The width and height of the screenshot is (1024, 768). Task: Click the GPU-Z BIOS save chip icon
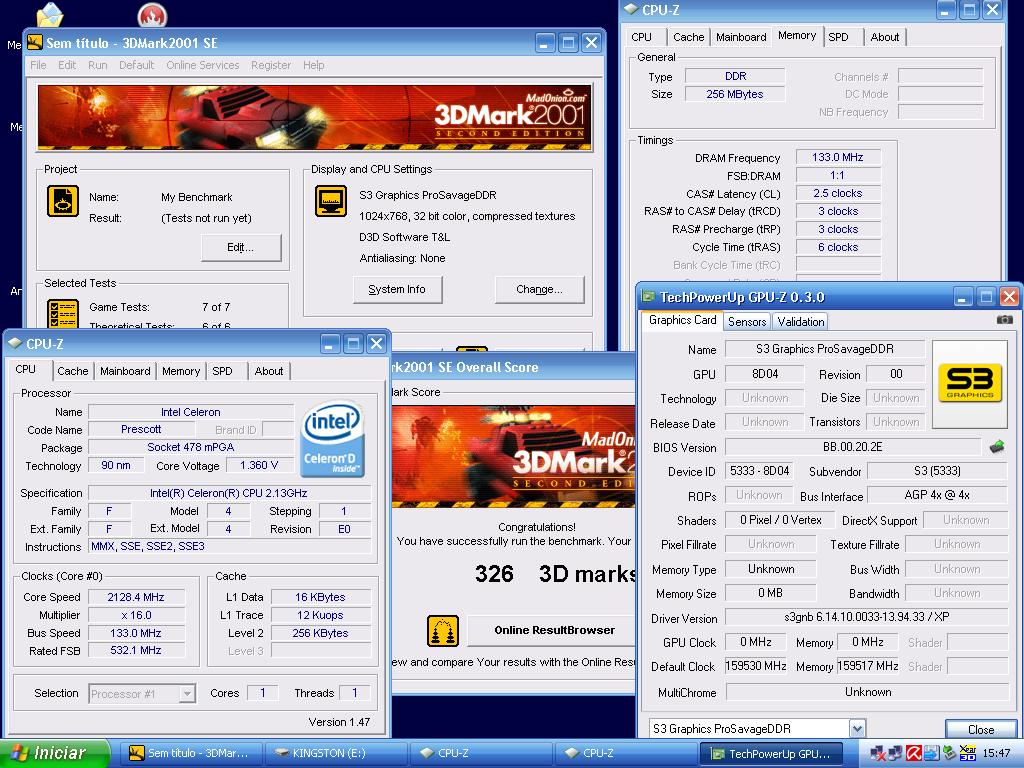click(997, 447)
